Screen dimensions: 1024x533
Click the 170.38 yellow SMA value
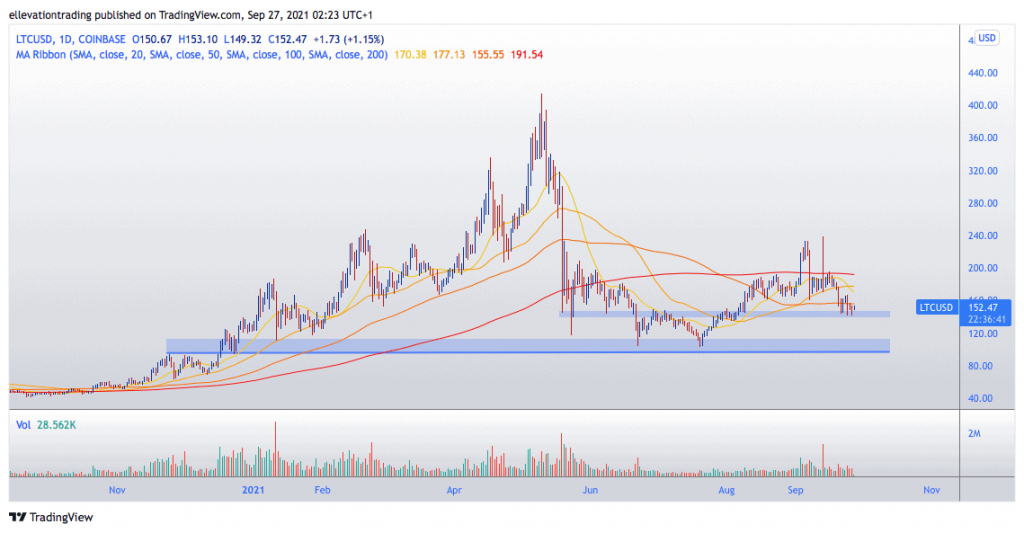pos(410,55)
